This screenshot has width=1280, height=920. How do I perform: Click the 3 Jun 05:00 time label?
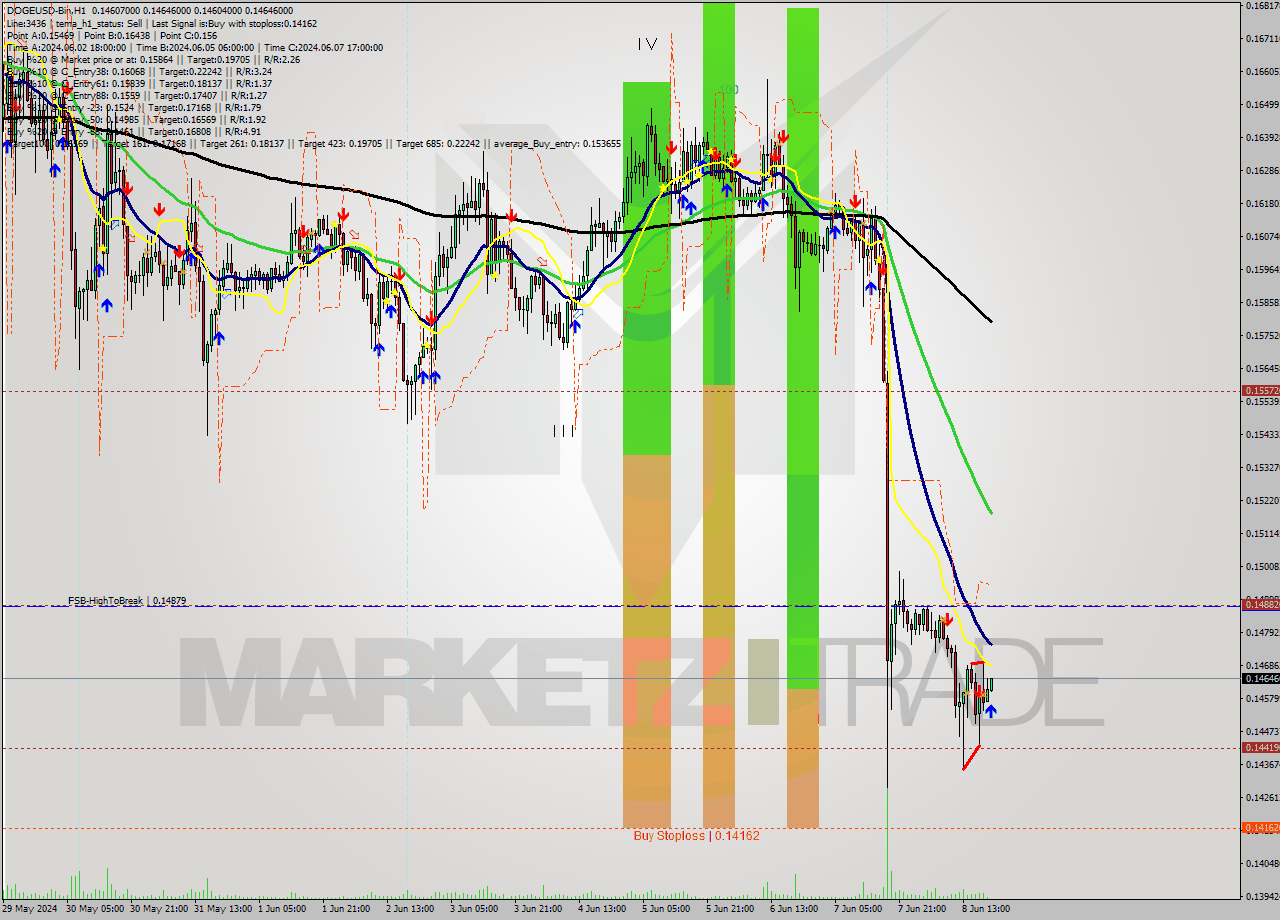474,909
